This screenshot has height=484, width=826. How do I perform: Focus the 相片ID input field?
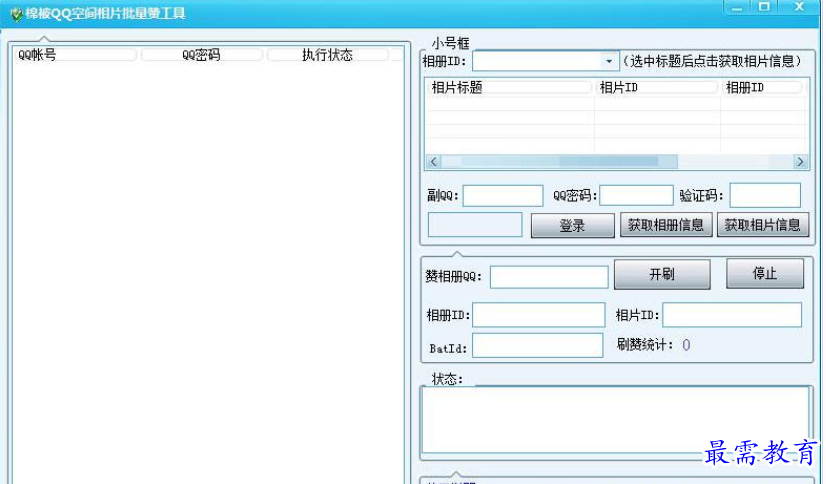732,315
